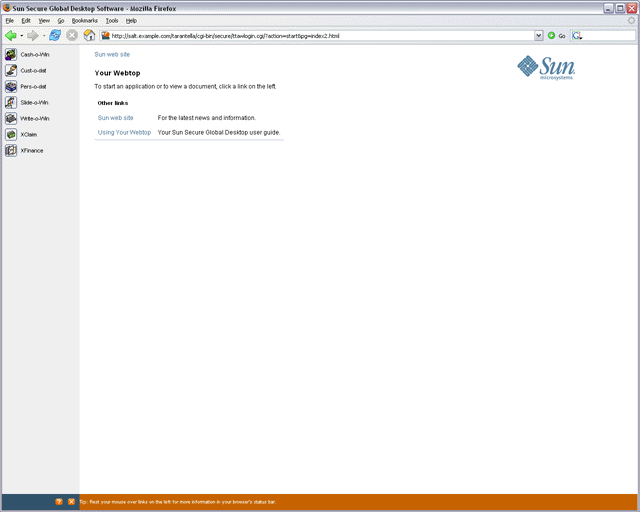Click the XFinance link text

[32, 150]
